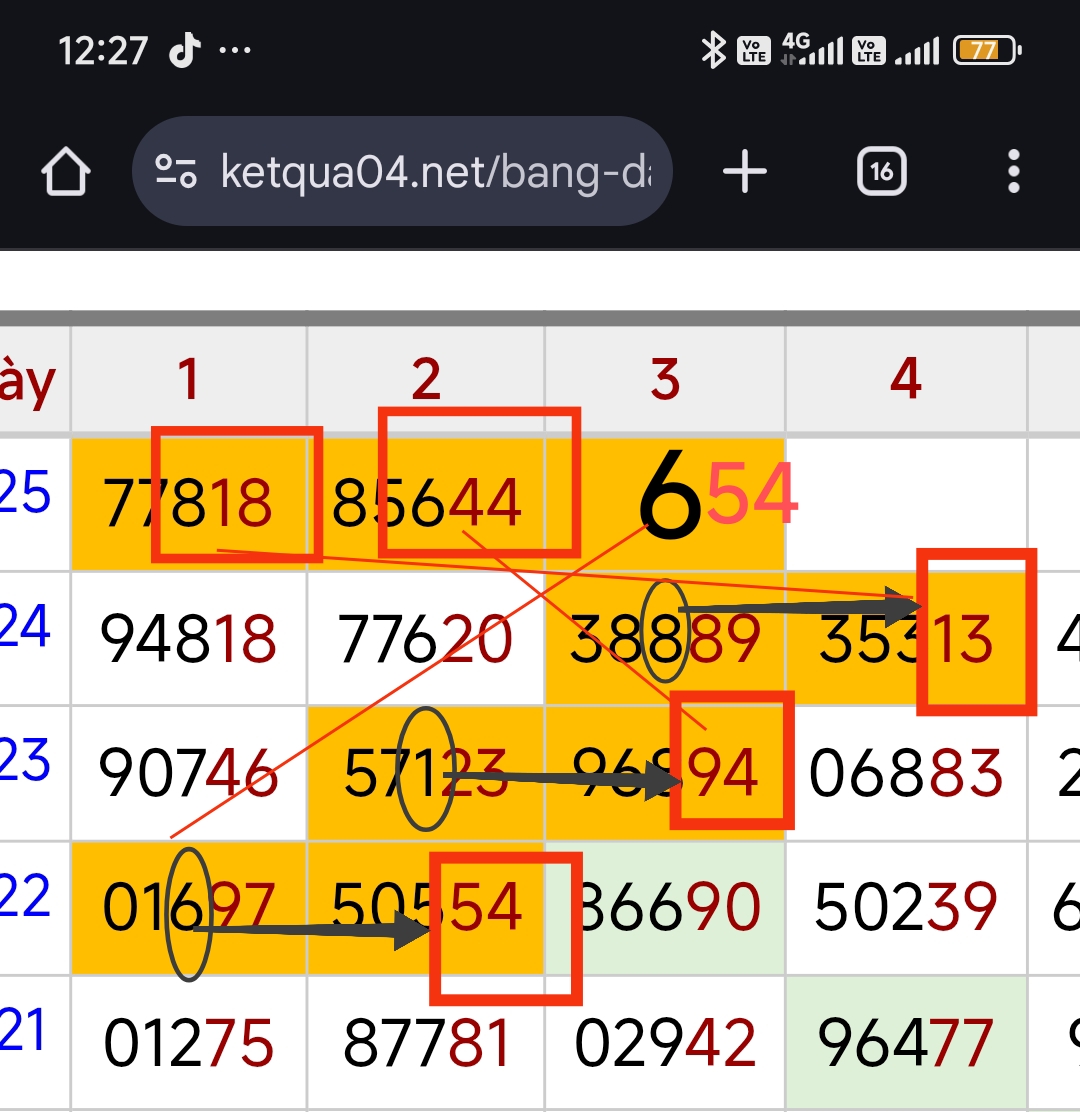
Task: Open the date 25 row link
Action: point(26,491)
